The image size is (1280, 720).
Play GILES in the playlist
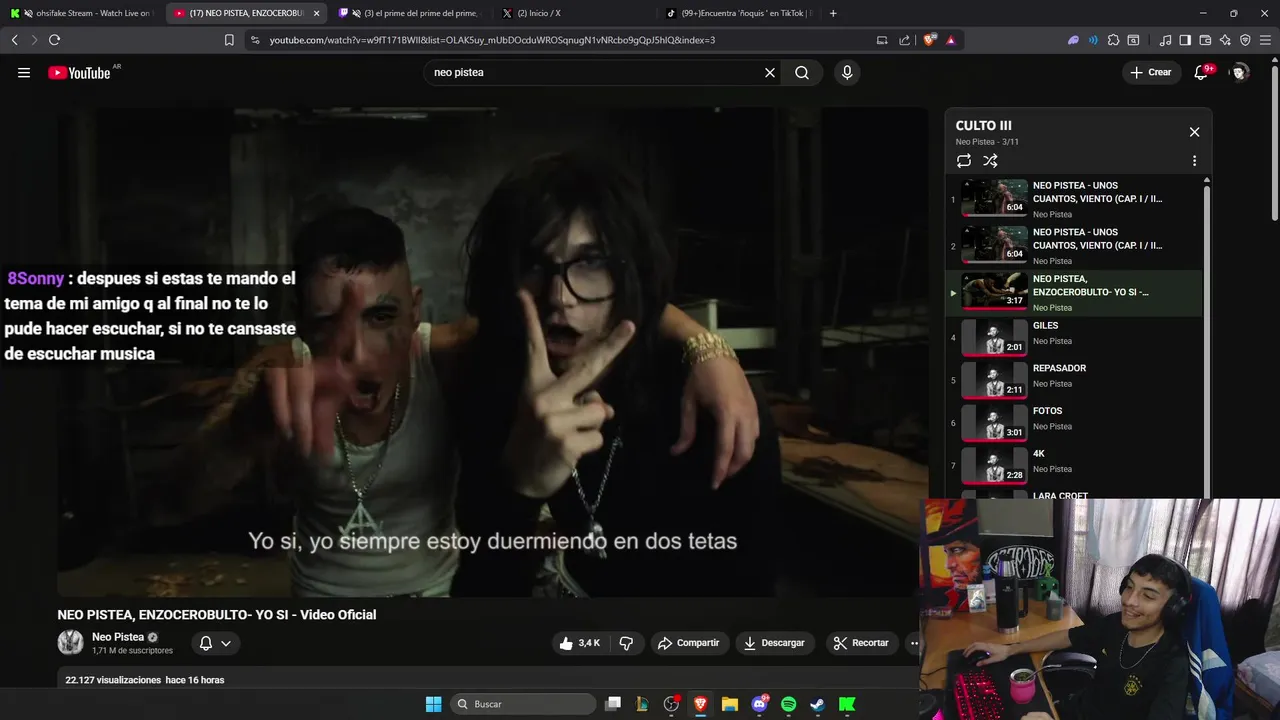coord(1075,337)
